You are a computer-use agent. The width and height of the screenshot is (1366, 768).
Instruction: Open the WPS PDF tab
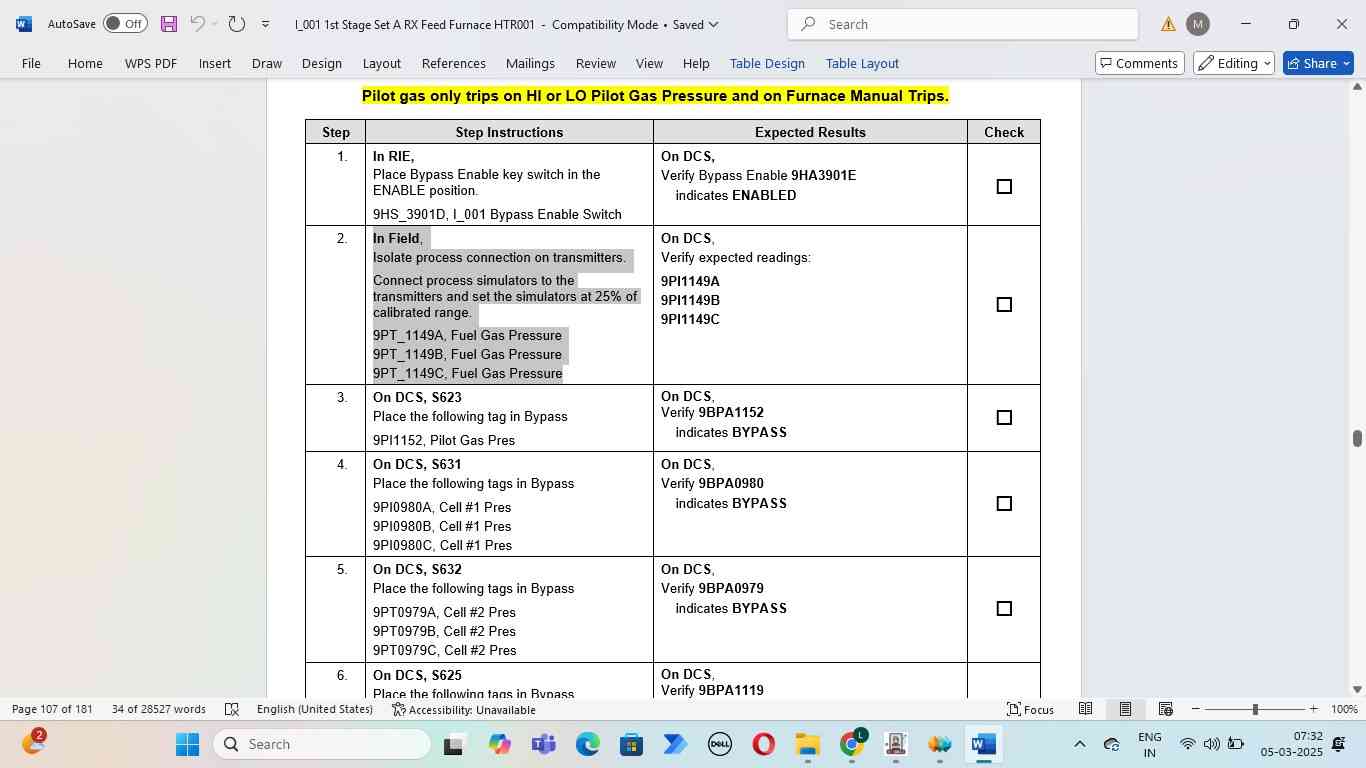151,63
